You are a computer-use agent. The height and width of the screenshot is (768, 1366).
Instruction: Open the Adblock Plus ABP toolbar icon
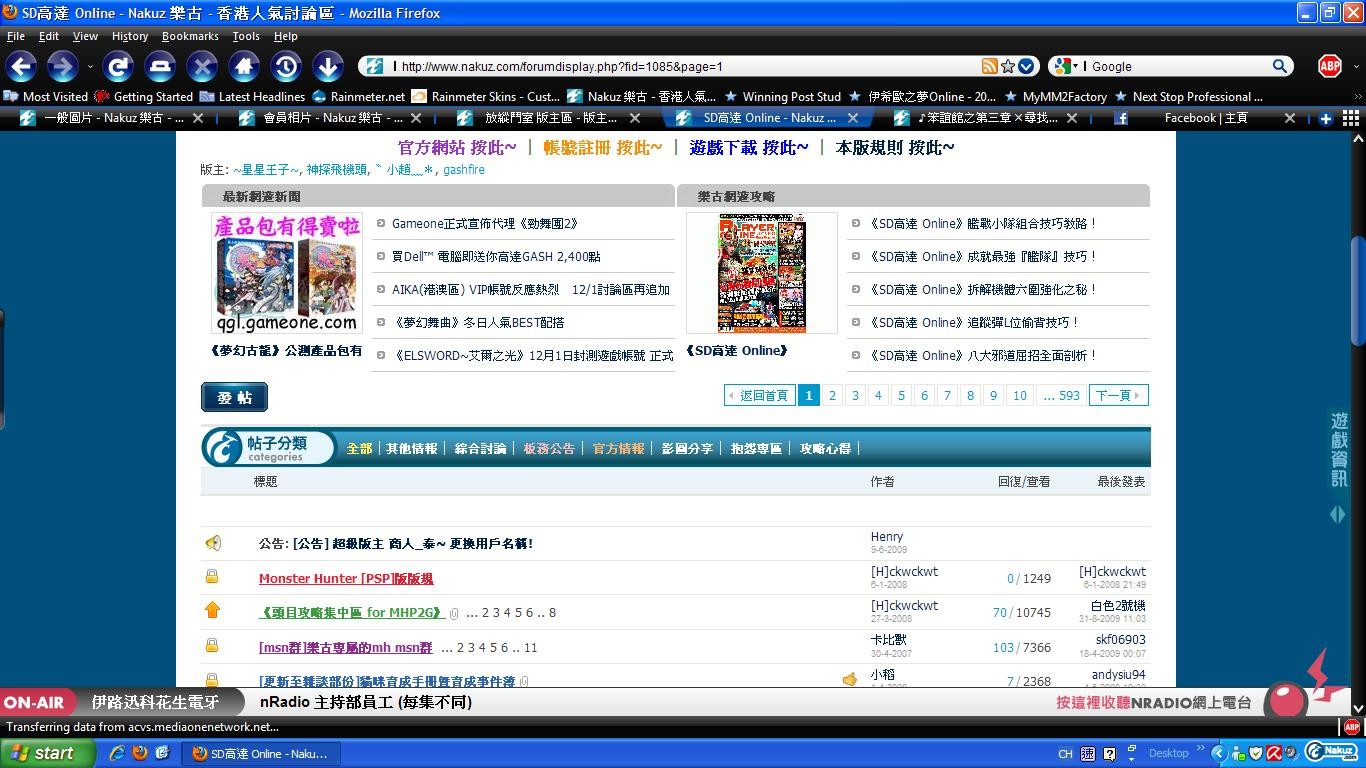click(x=1329, y=66)
